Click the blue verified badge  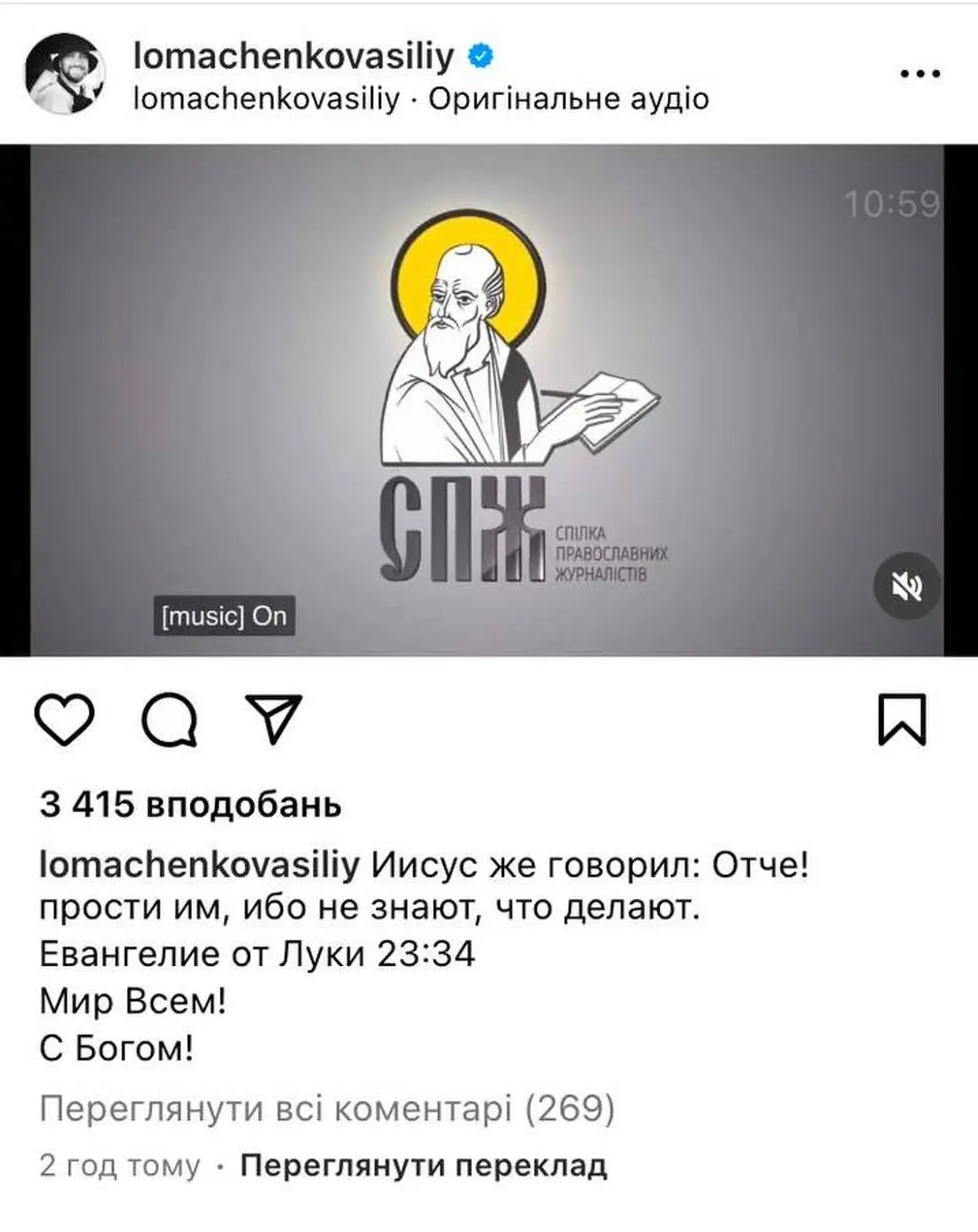[x=481, y=56]
